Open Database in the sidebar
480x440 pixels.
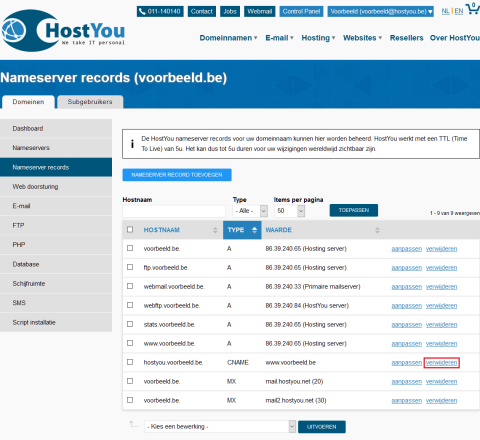pyautogui.click(x=56, y=264)
